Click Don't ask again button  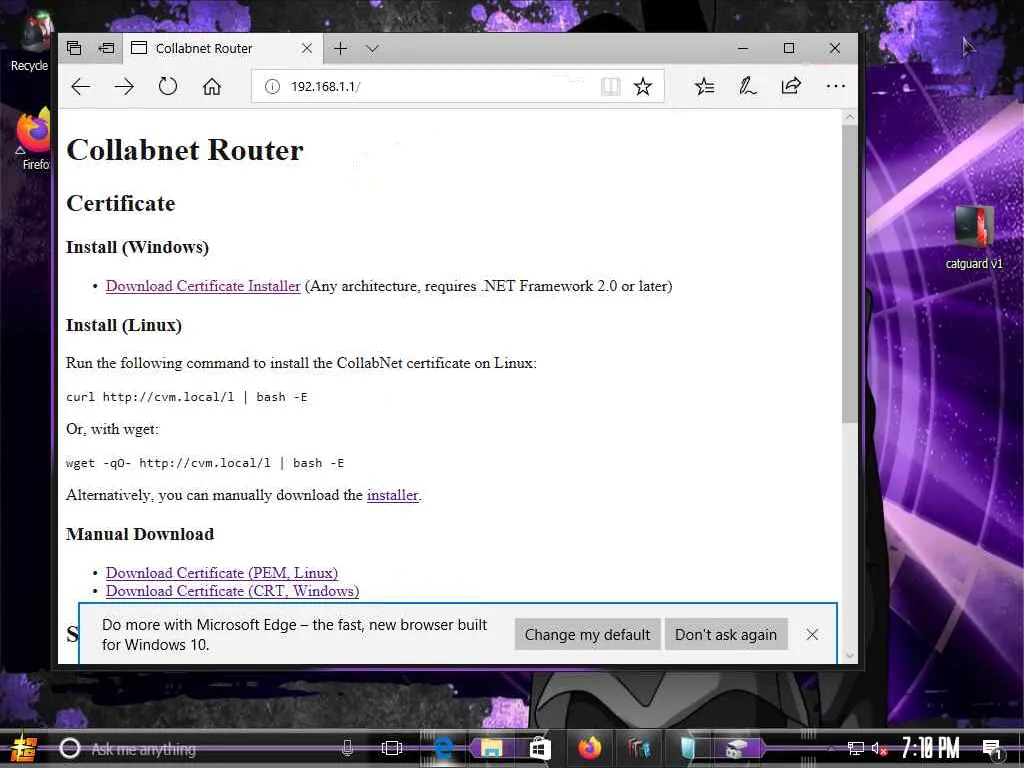[726, 635]
